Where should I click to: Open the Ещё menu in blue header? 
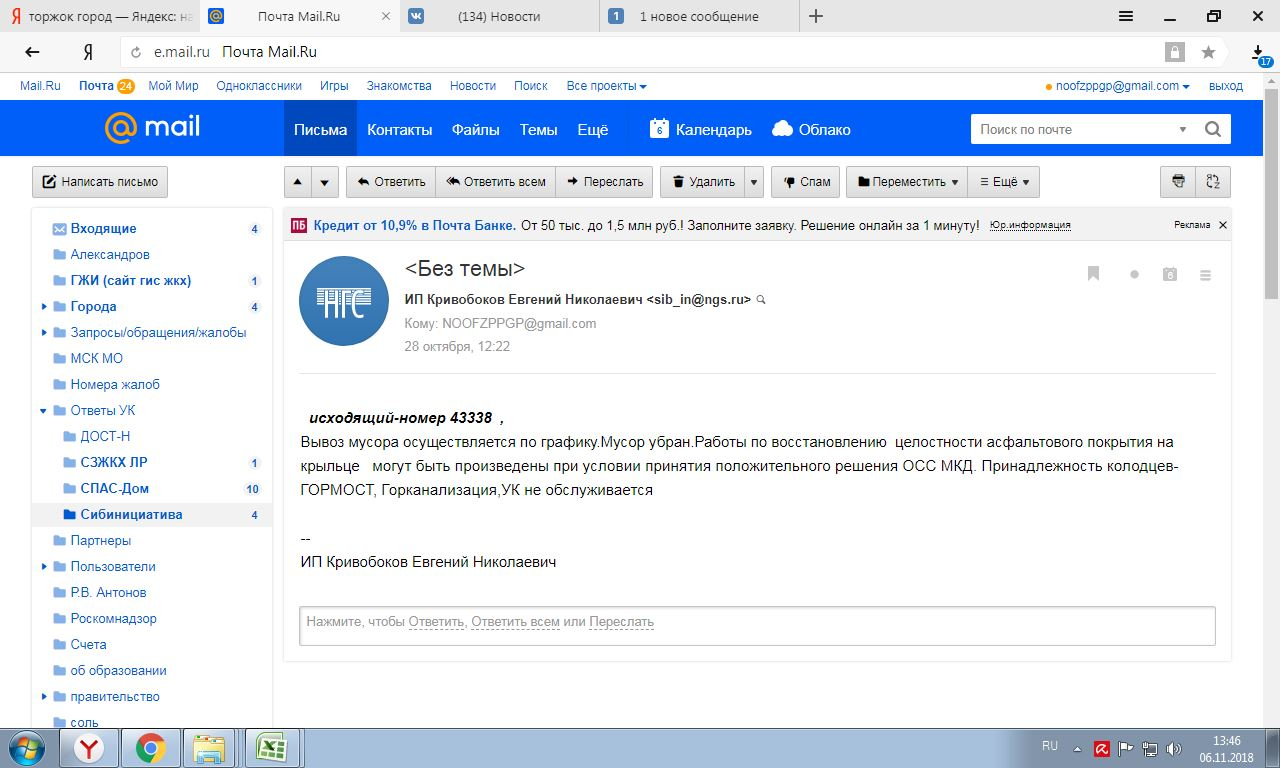[593, 129]
